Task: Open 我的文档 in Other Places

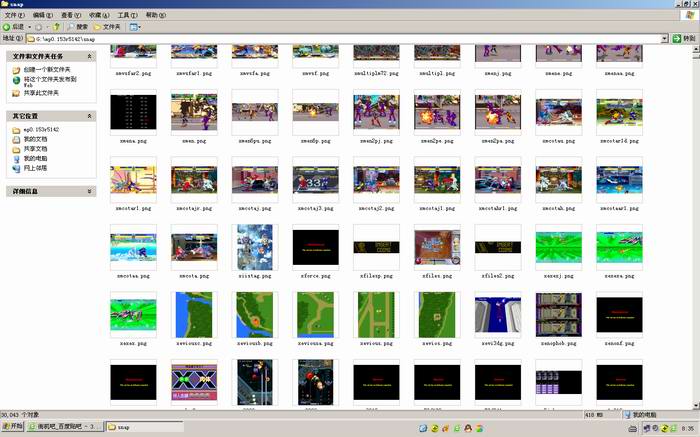Action: click(x=35, y=139)
